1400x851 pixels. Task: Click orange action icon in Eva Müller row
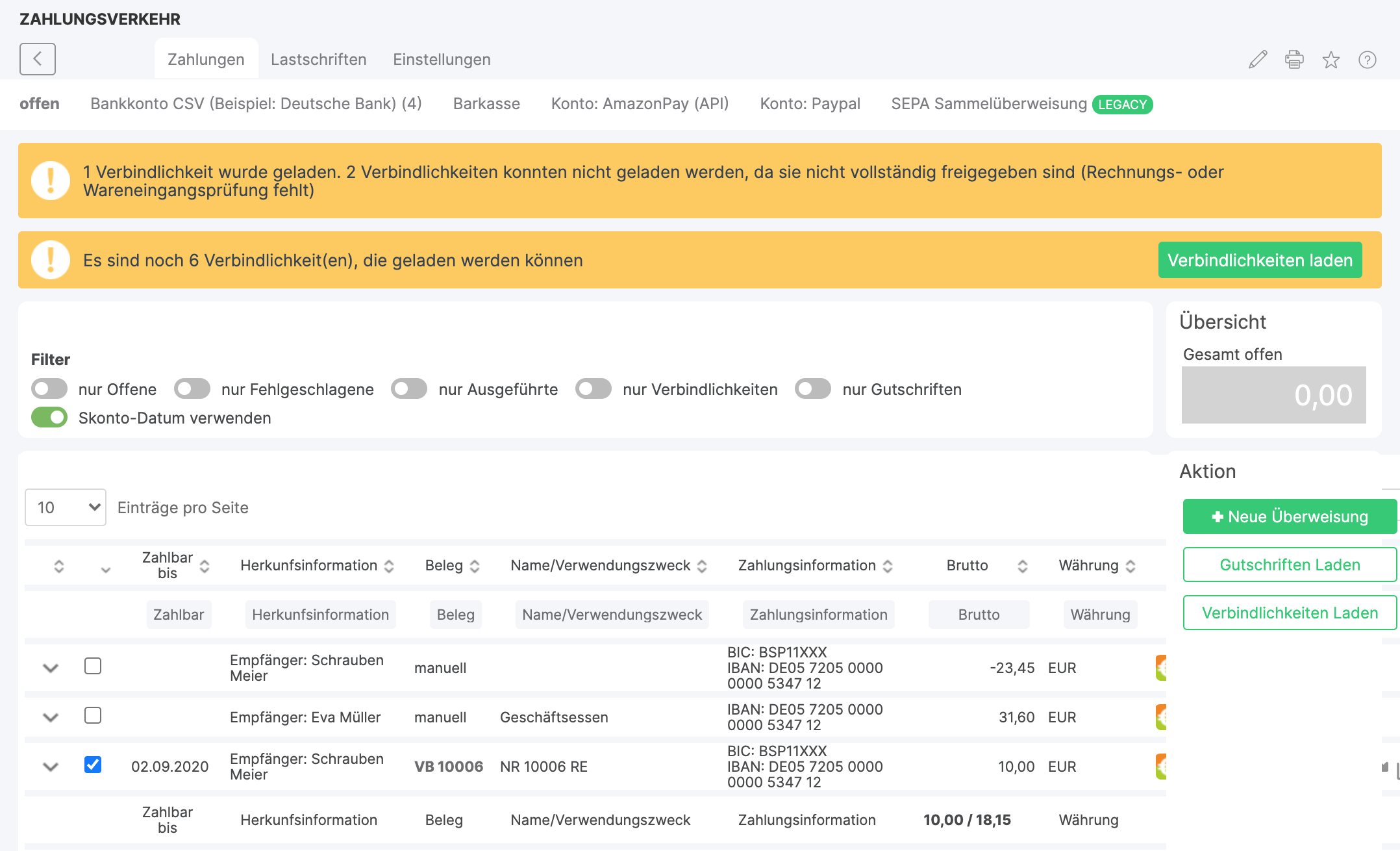(1161, 717)
